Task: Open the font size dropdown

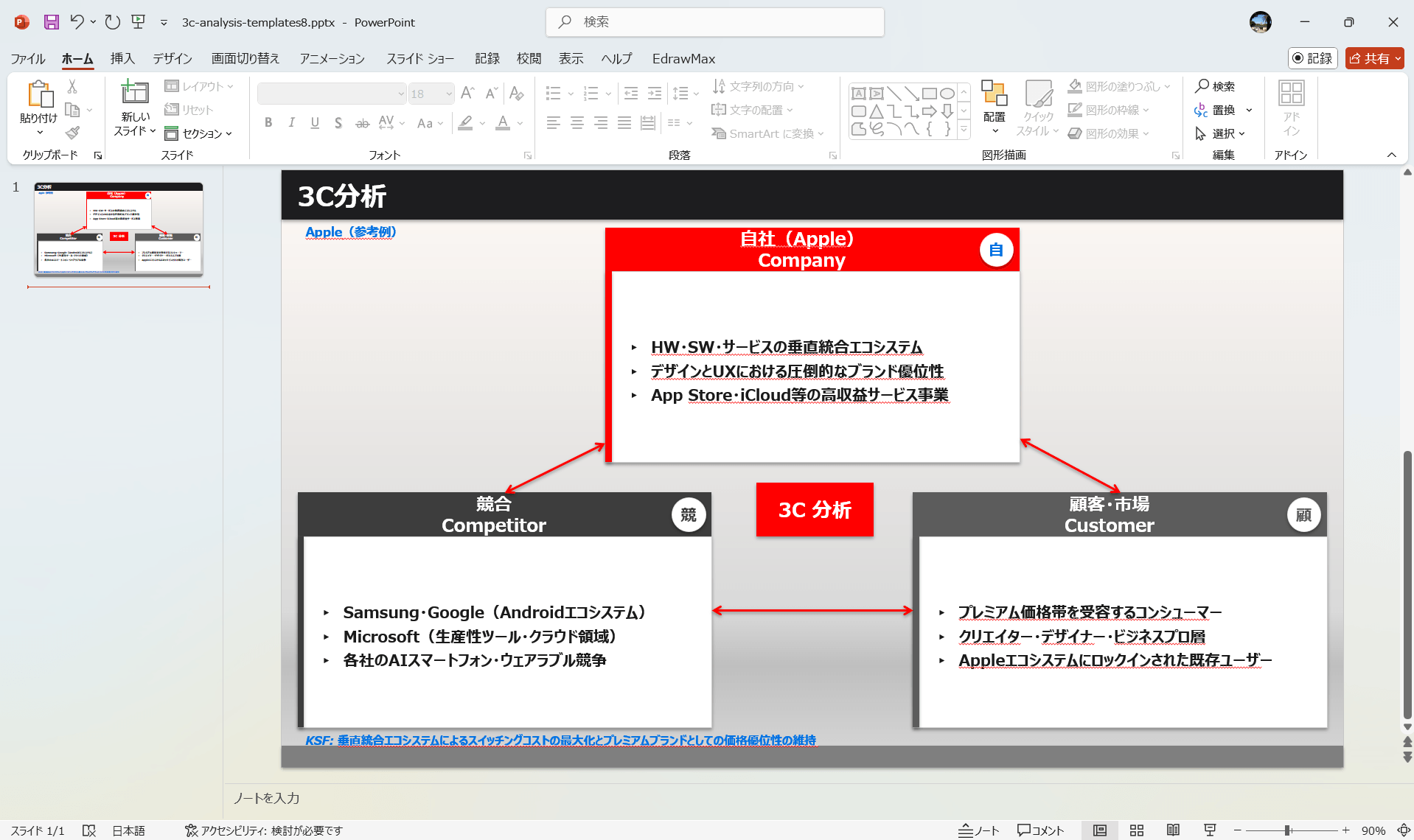Action: pos(449,94)
